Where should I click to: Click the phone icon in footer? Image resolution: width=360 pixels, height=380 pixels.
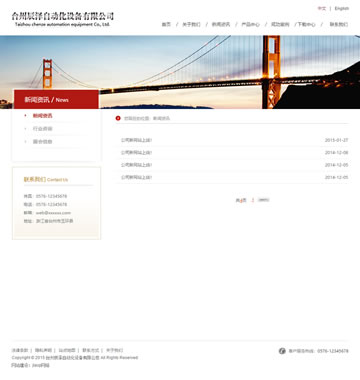[282, 351]
